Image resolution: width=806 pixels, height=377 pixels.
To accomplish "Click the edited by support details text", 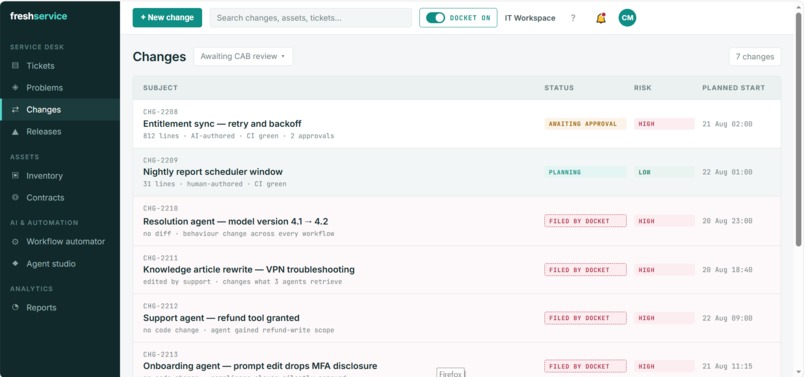I will (x=243, y=282).
